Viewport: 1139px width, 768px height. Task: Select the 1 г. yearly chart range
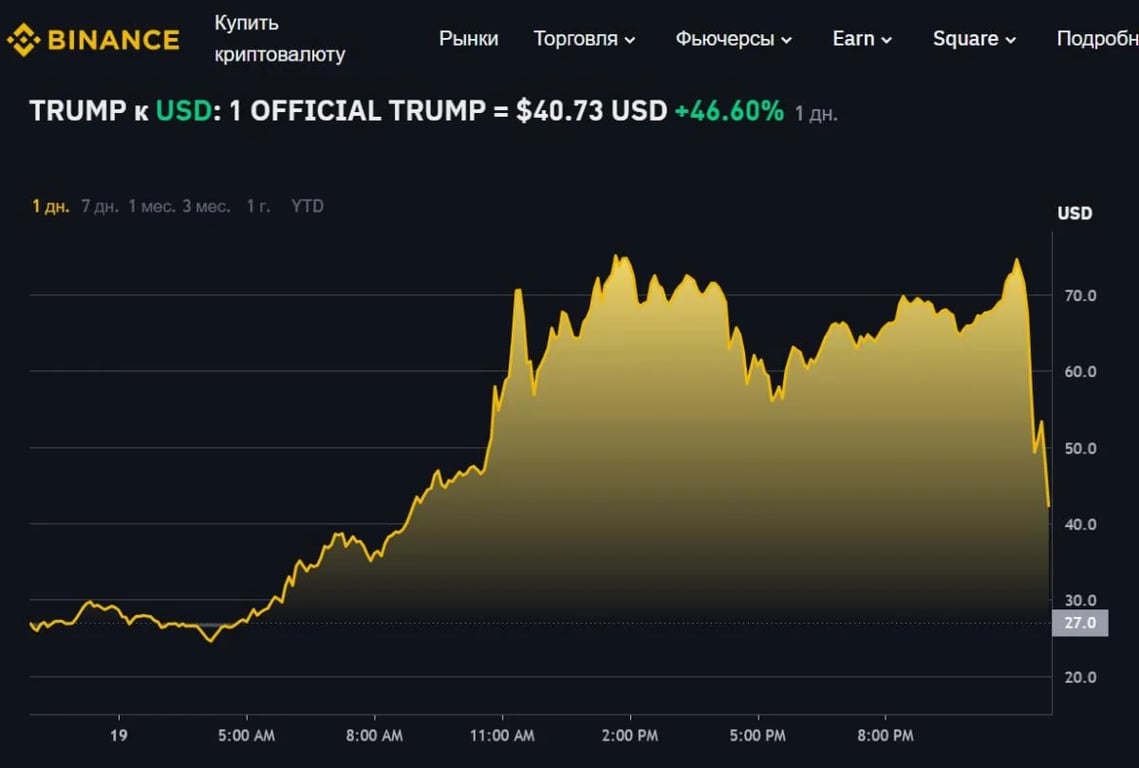(257, 206)
